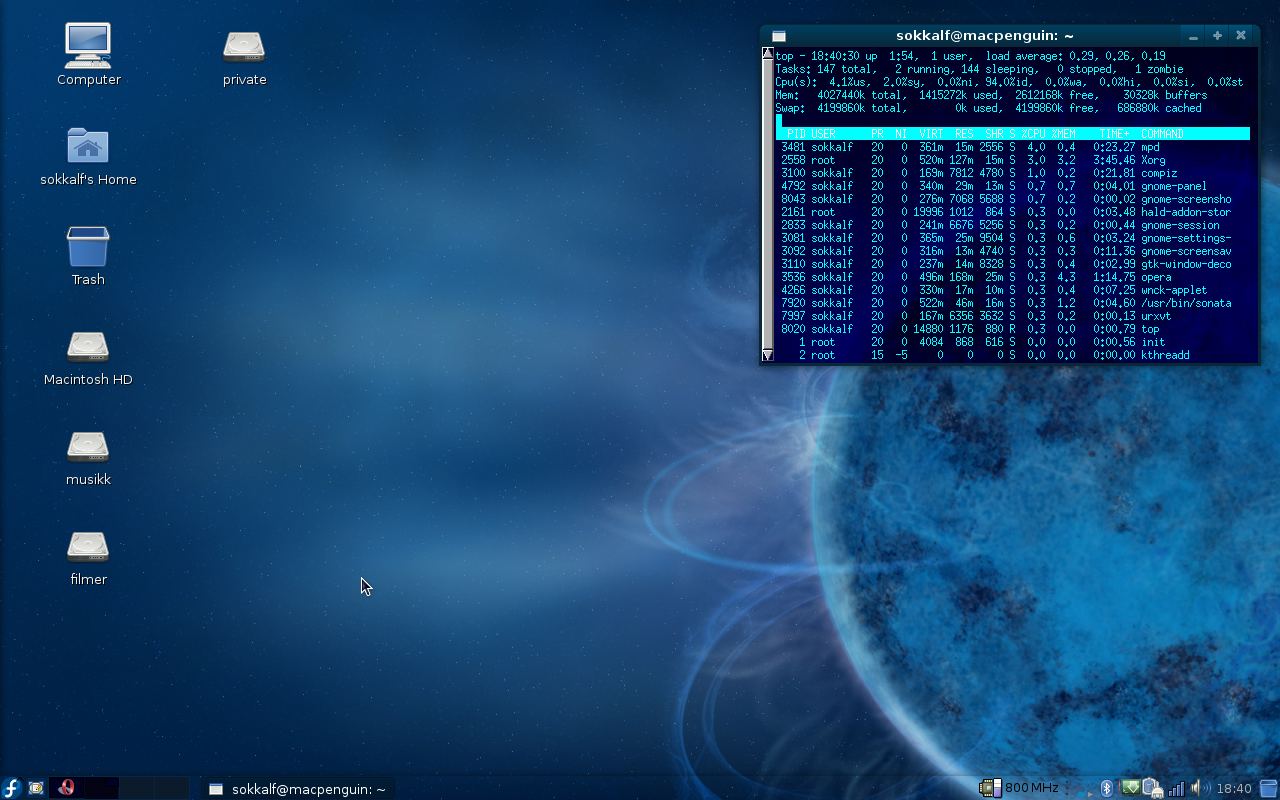Click the hald-addon-stor process row
The image size is (1280, 800).
click(x=1013, y=212)
